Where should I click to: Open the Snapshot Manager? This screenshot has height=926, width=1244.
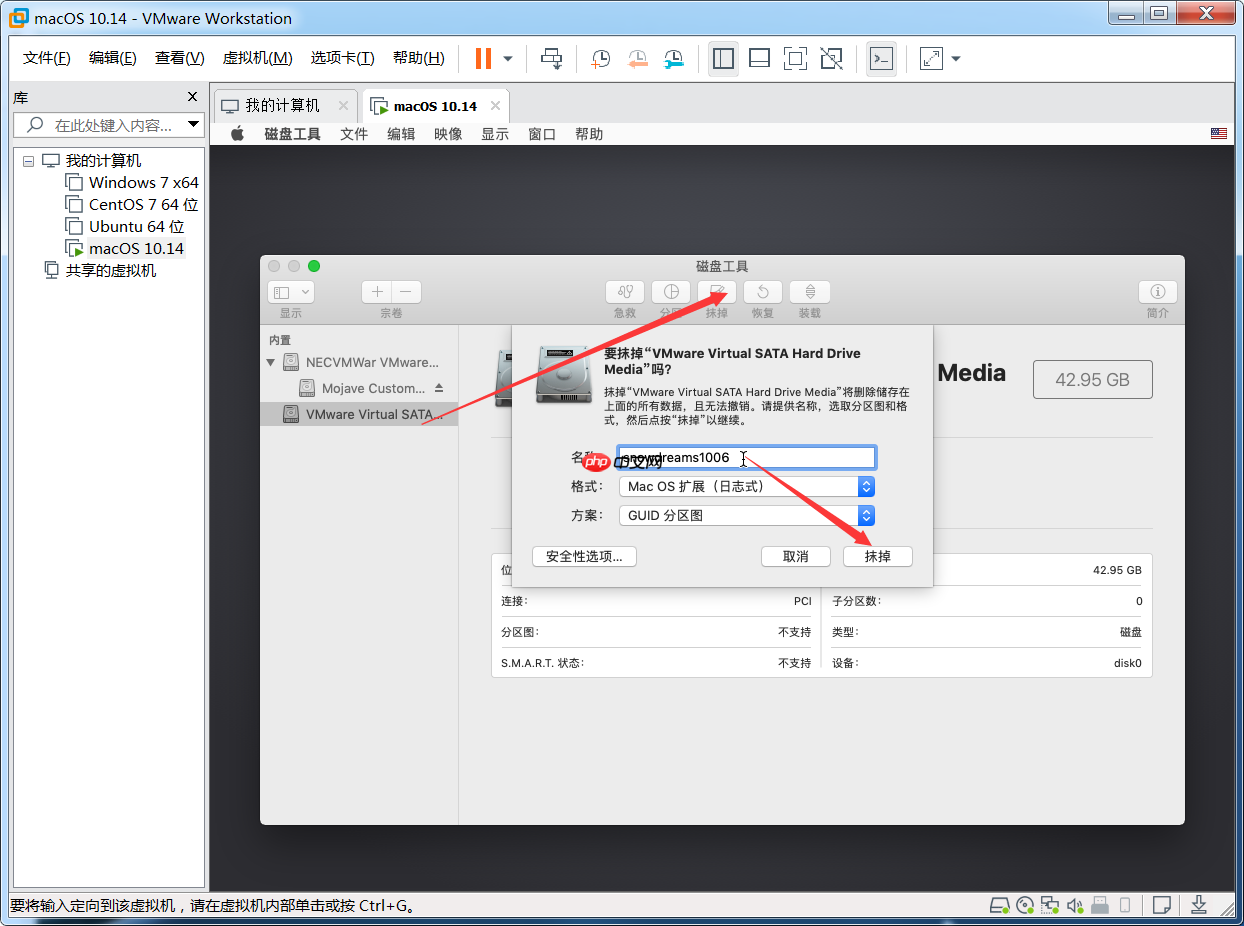(673, 58)
